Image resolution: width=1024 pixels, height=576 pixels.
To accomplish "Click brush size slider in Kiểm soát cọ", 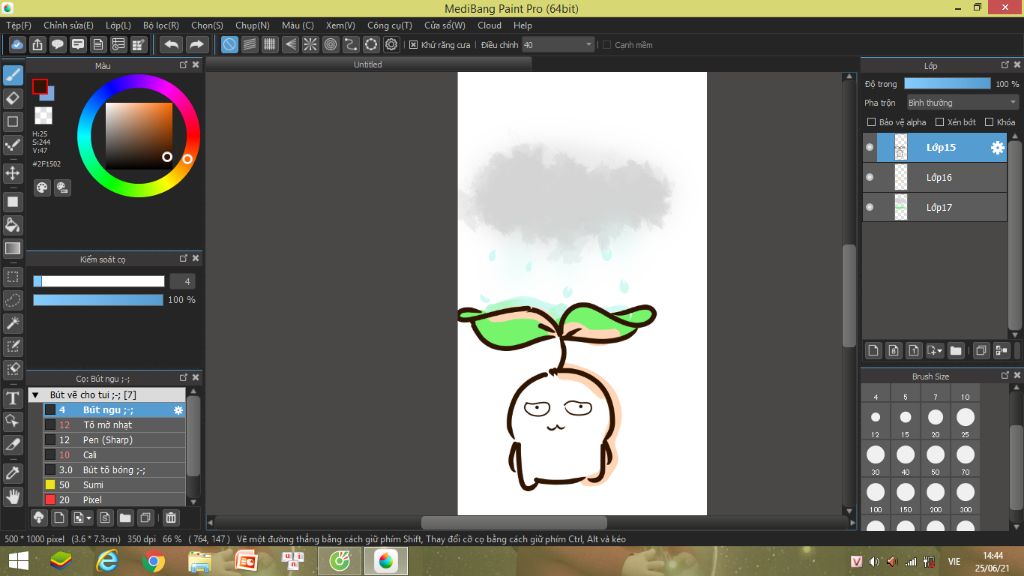I will click(x=99, y=281).
